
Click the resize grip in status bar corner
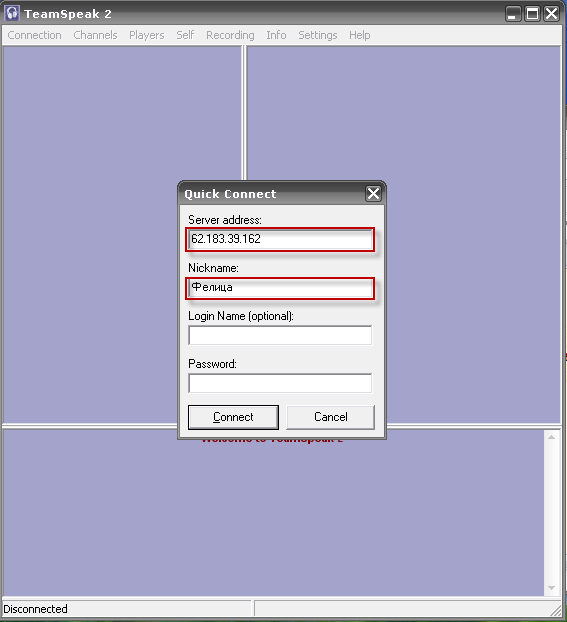(x=556, y=610)
